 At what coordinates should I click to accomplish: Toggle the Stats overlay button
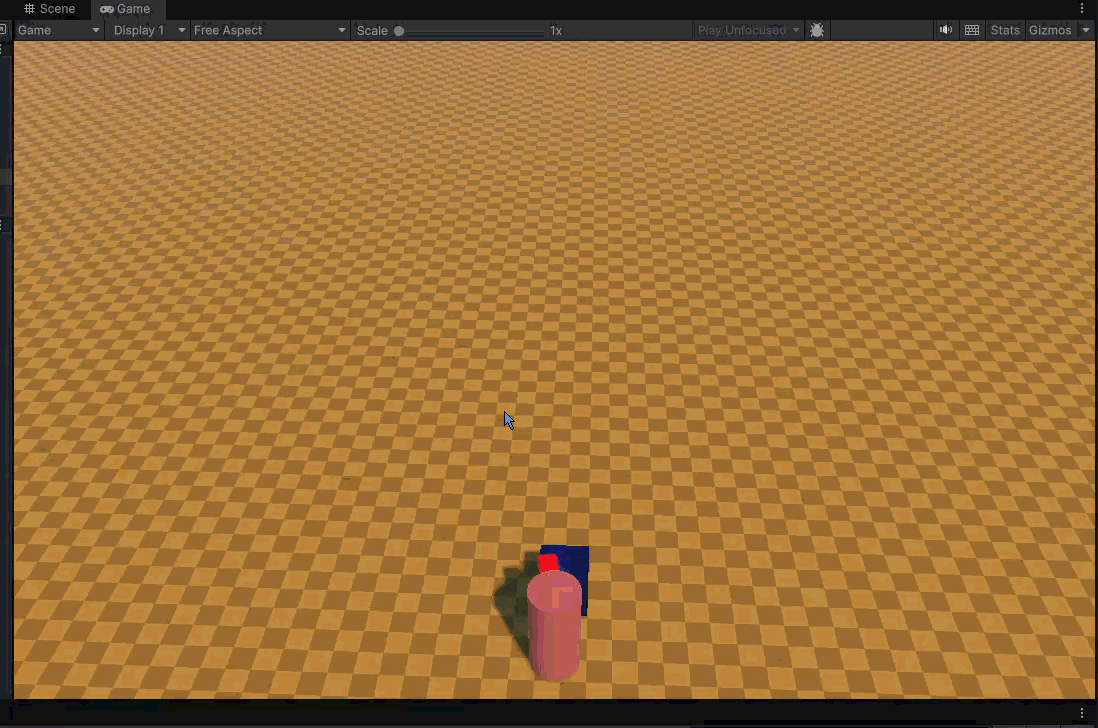click(1005, 30)
